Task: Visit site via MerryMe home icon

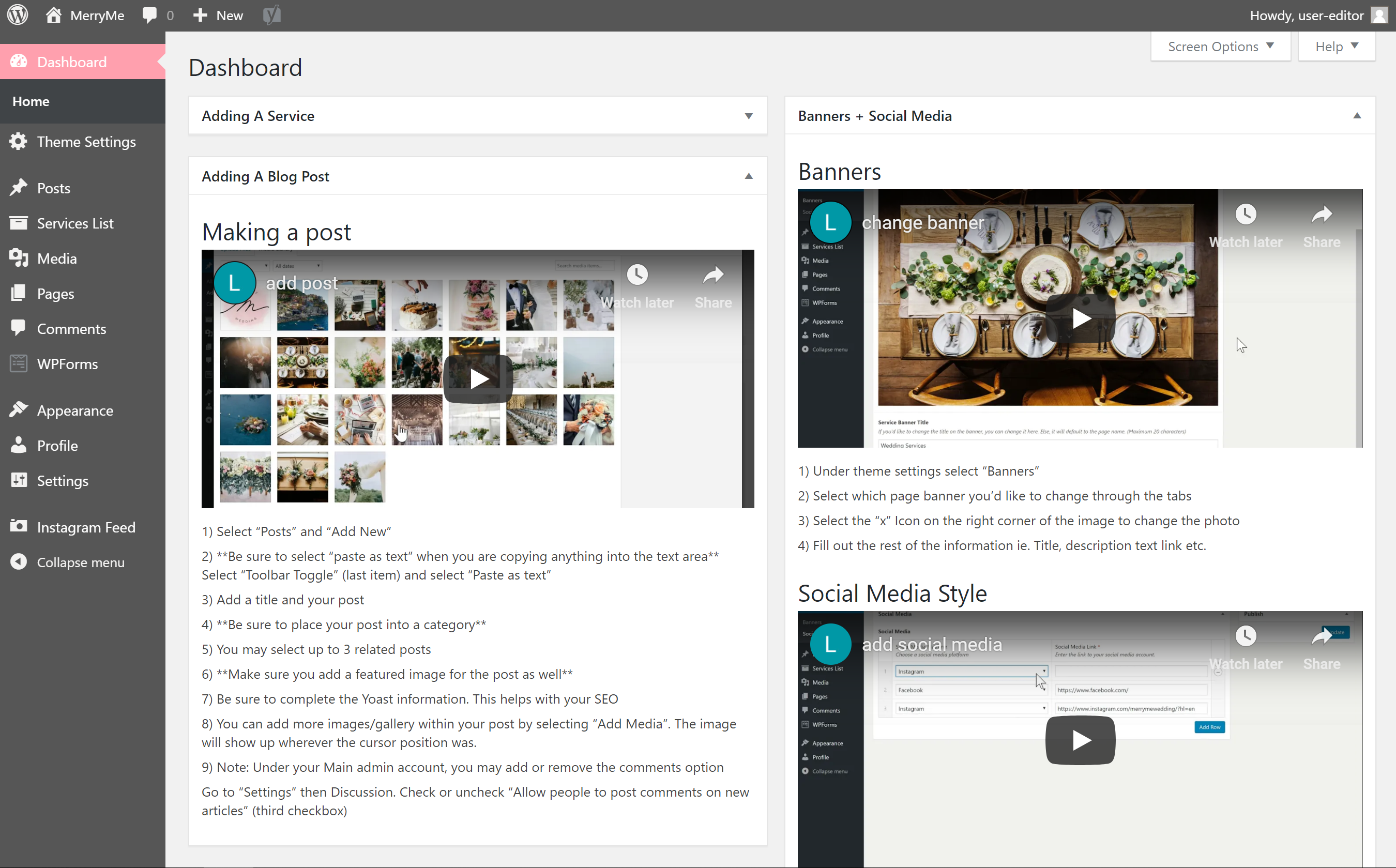Action: [x=53, y=15]
